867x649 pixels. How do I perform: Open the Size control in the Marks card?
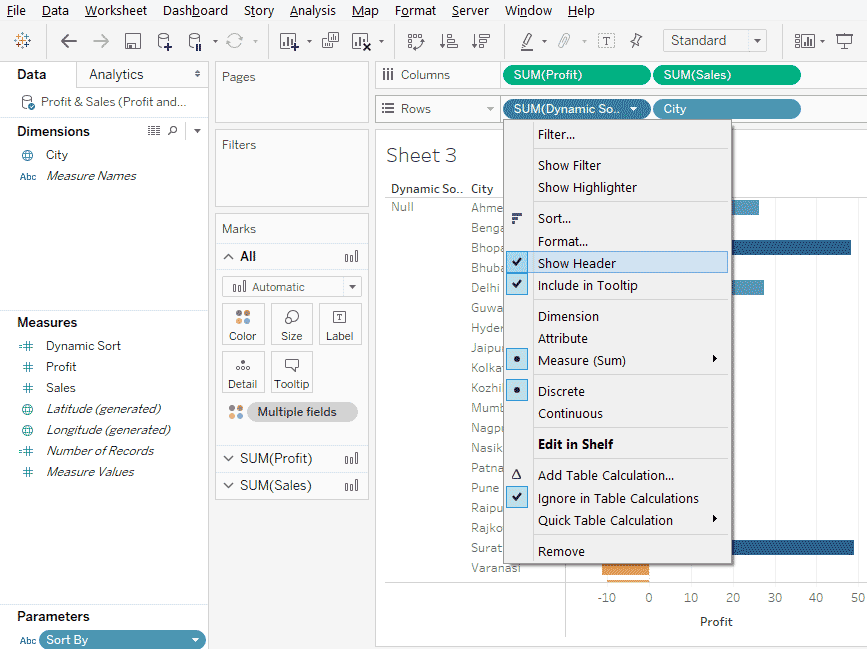tap(291, 323)
